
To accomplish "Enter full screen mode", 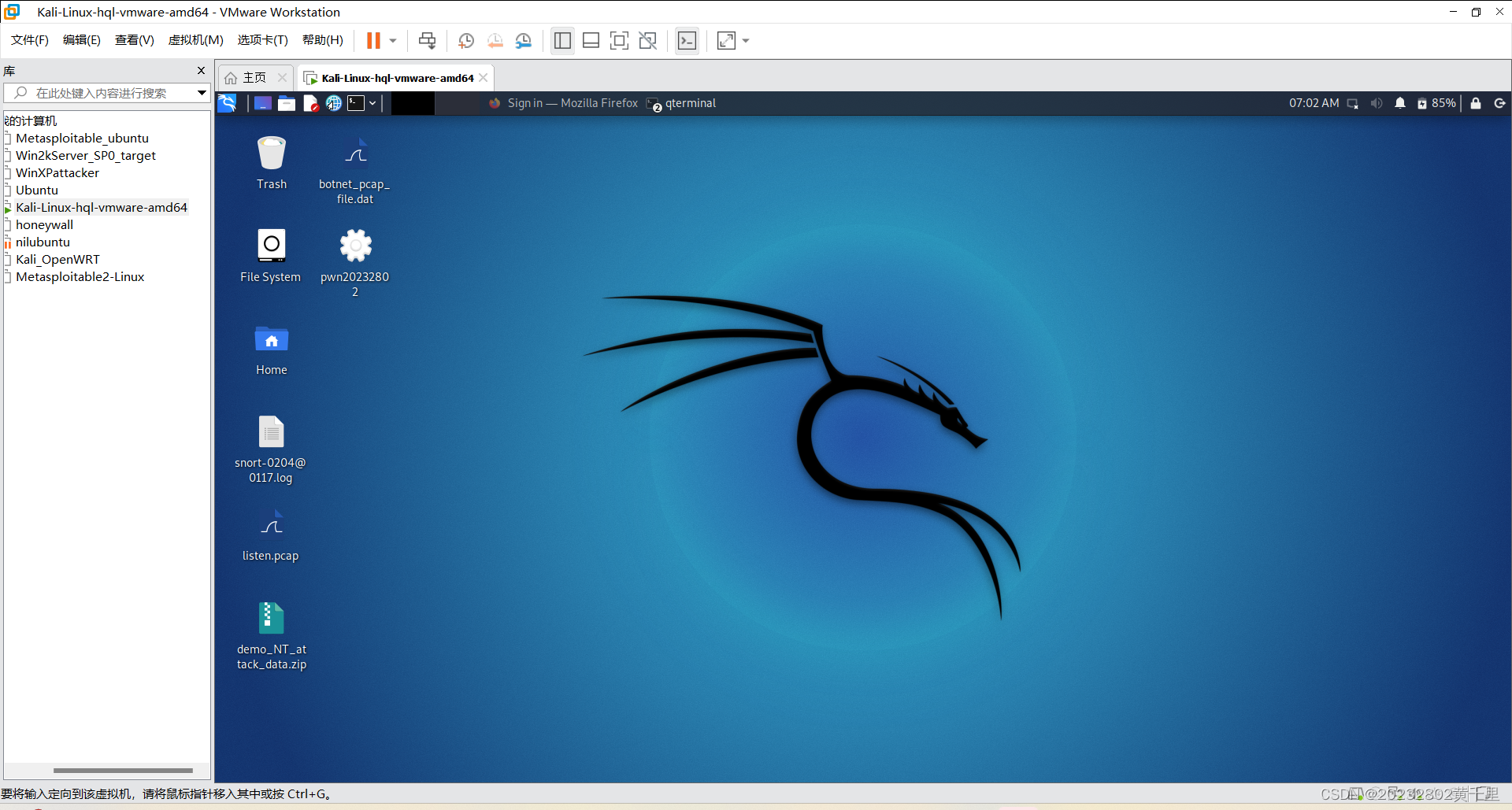I will [x=620, y=40].
